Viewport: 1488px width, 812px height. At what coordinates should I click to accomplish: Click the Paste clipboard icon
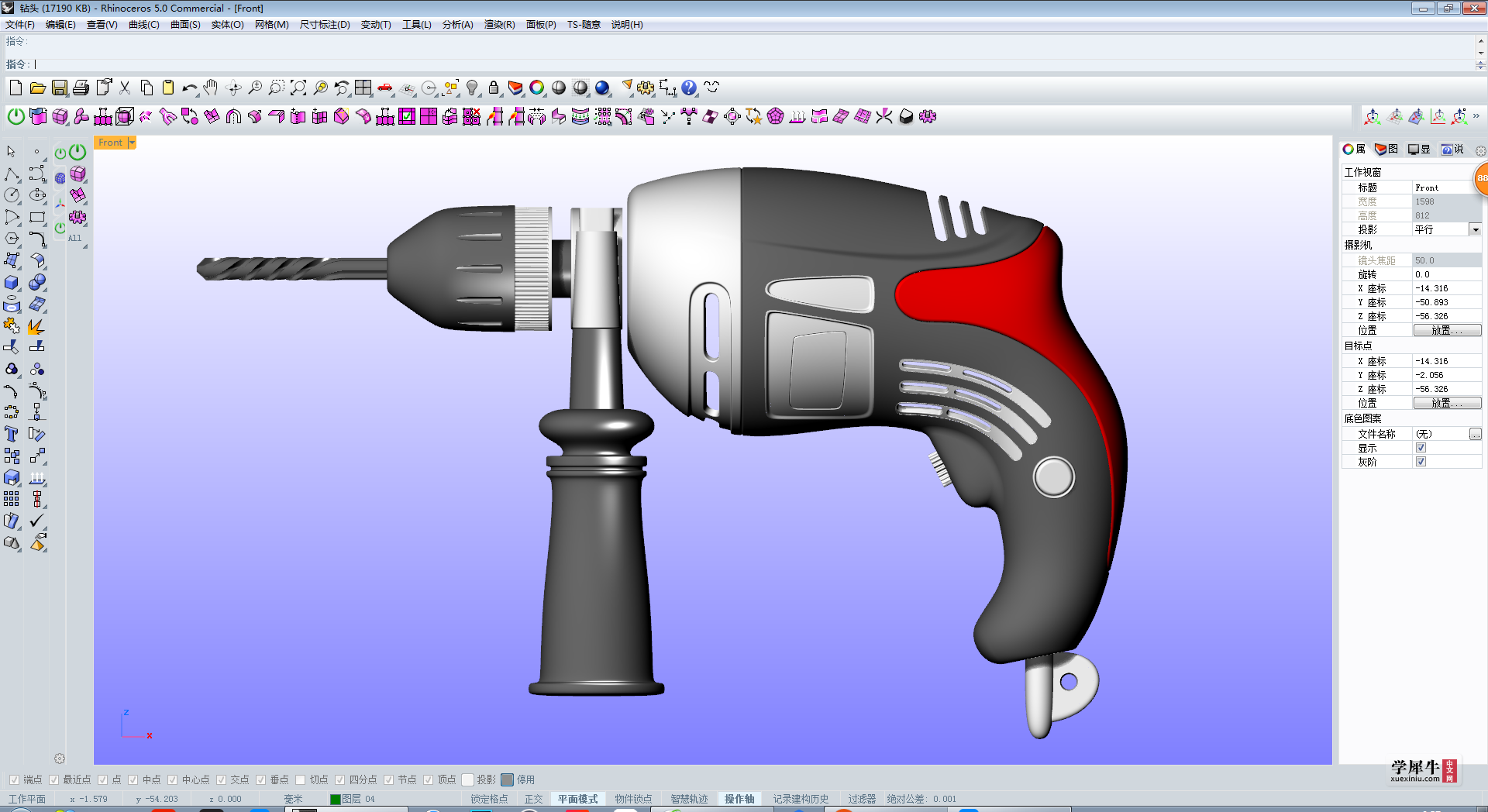pyautogui.click(x=168, y=88)
